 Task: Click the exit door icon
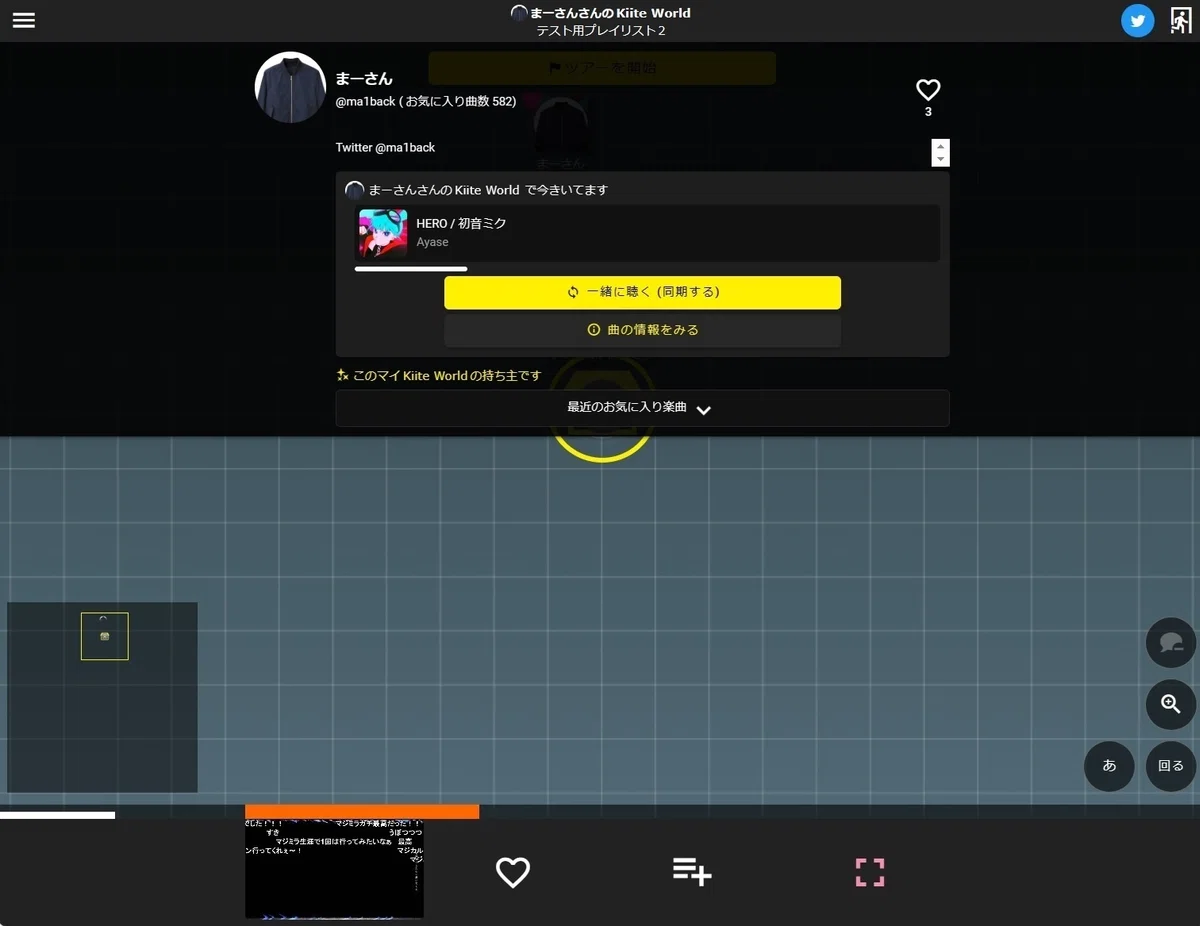point(1181,20)
